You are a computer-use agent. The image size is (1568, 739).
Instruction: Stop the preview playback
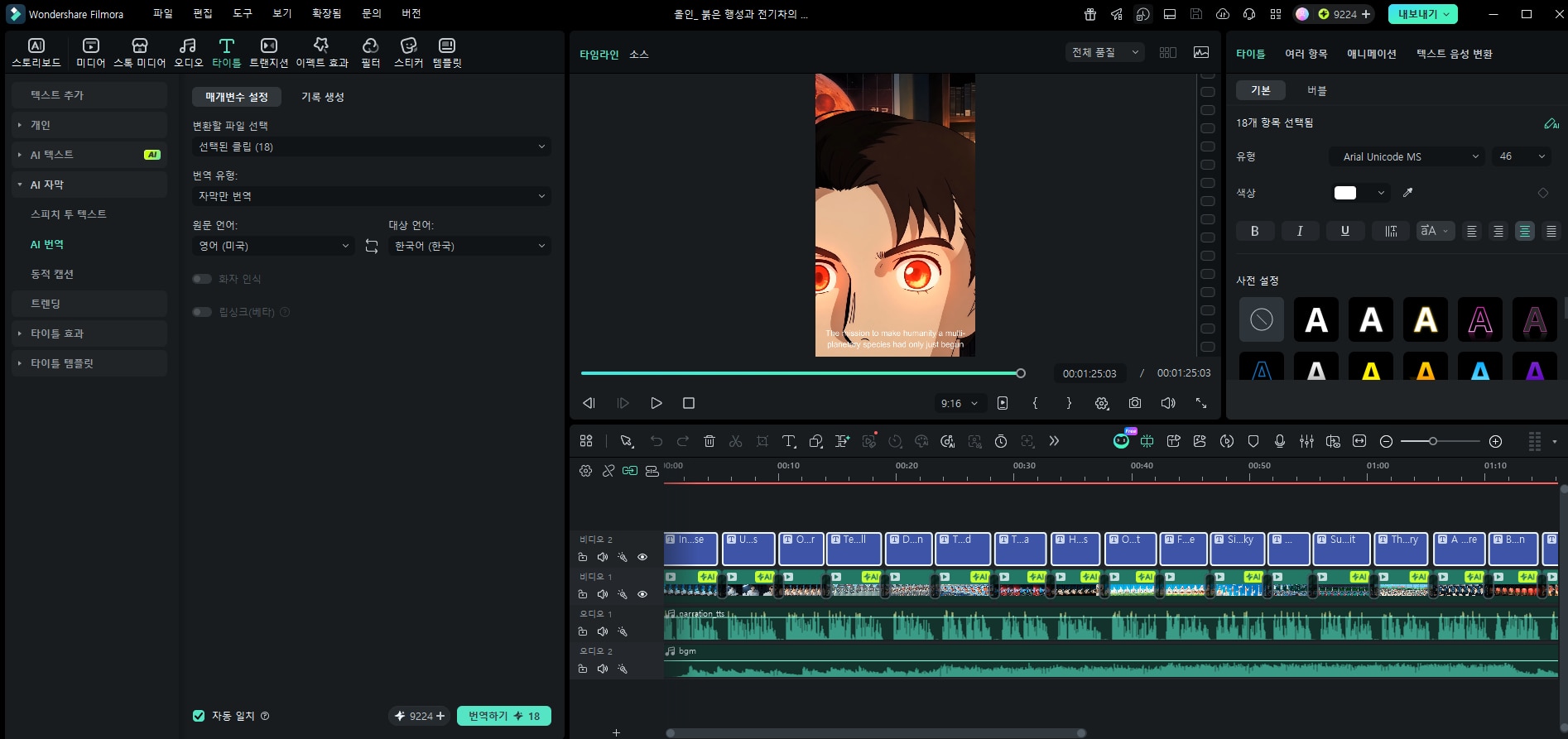[689, 403]
